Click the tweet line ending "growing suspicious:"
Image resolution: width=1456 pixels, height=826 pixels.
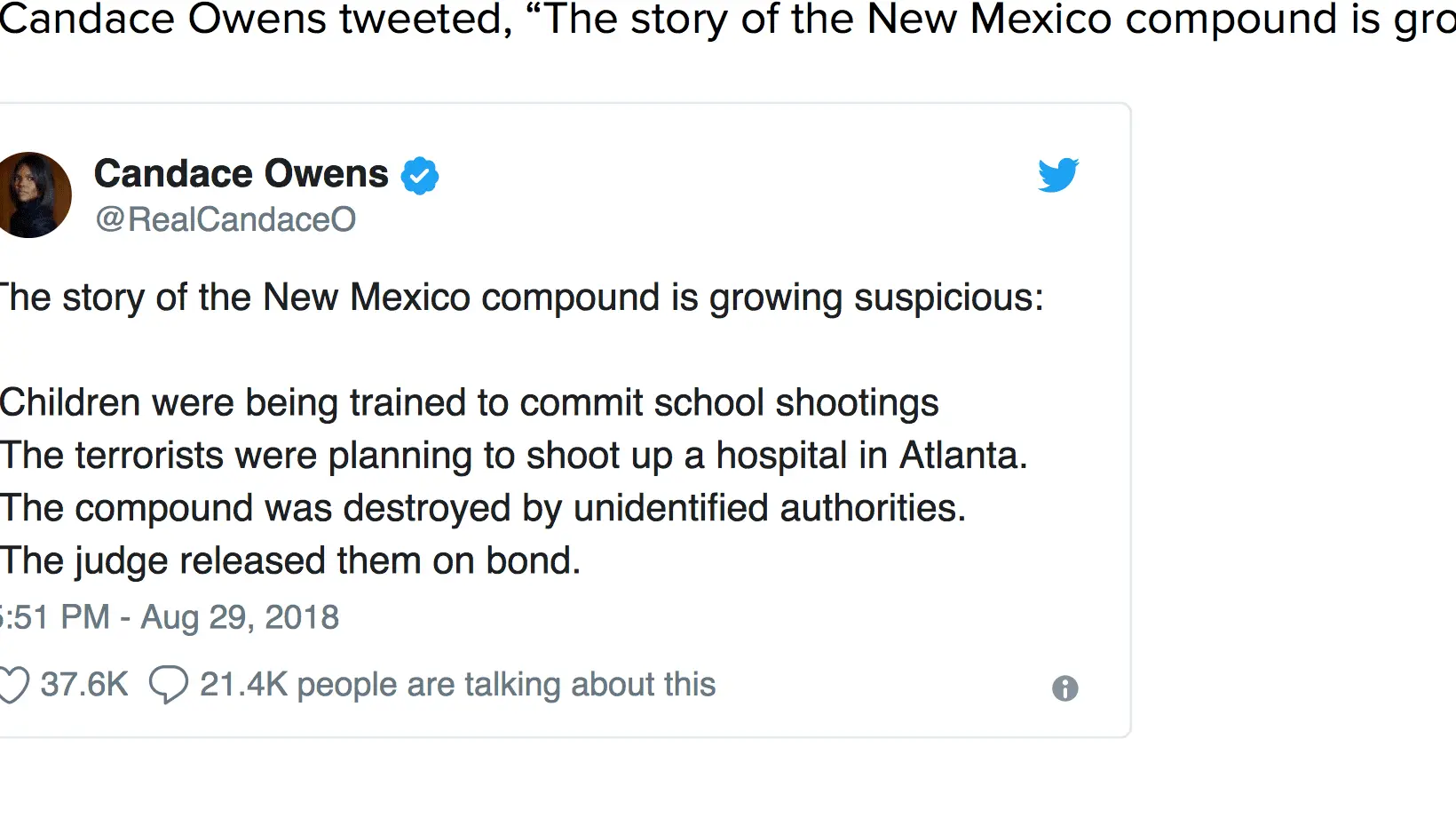tap(522, 298)
